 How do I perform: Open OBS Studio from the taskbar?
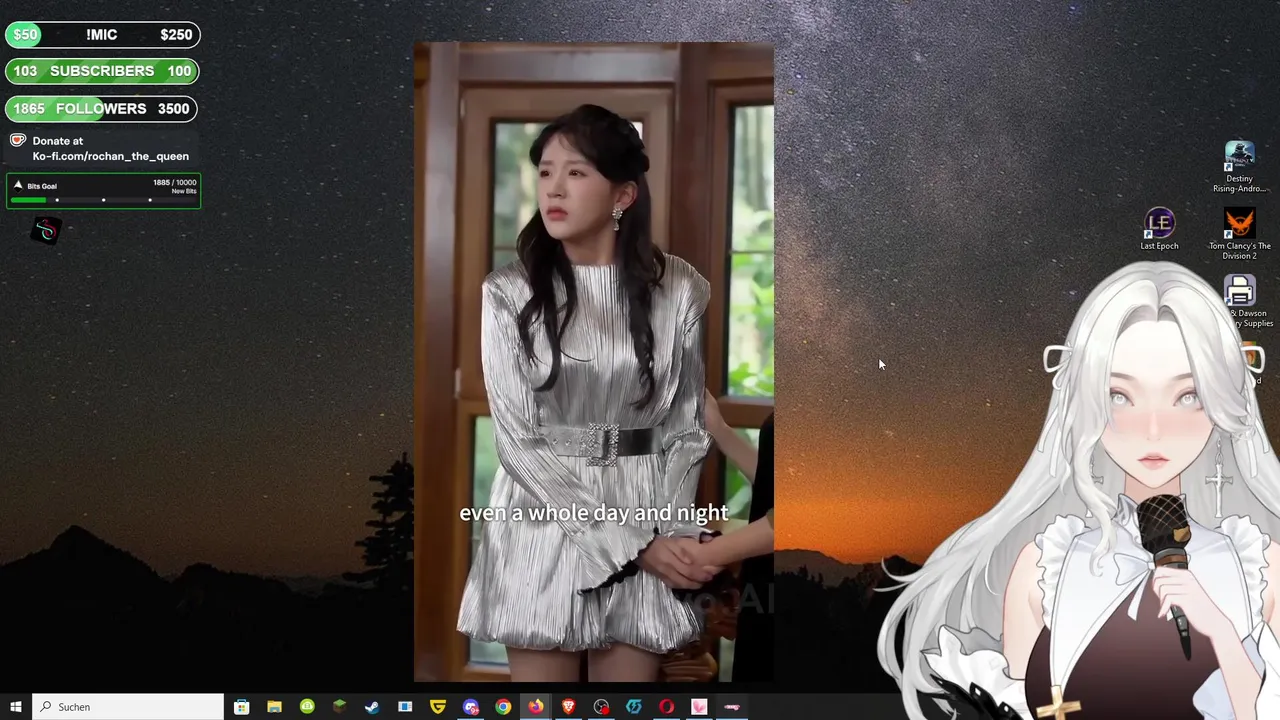click(601, 707)
